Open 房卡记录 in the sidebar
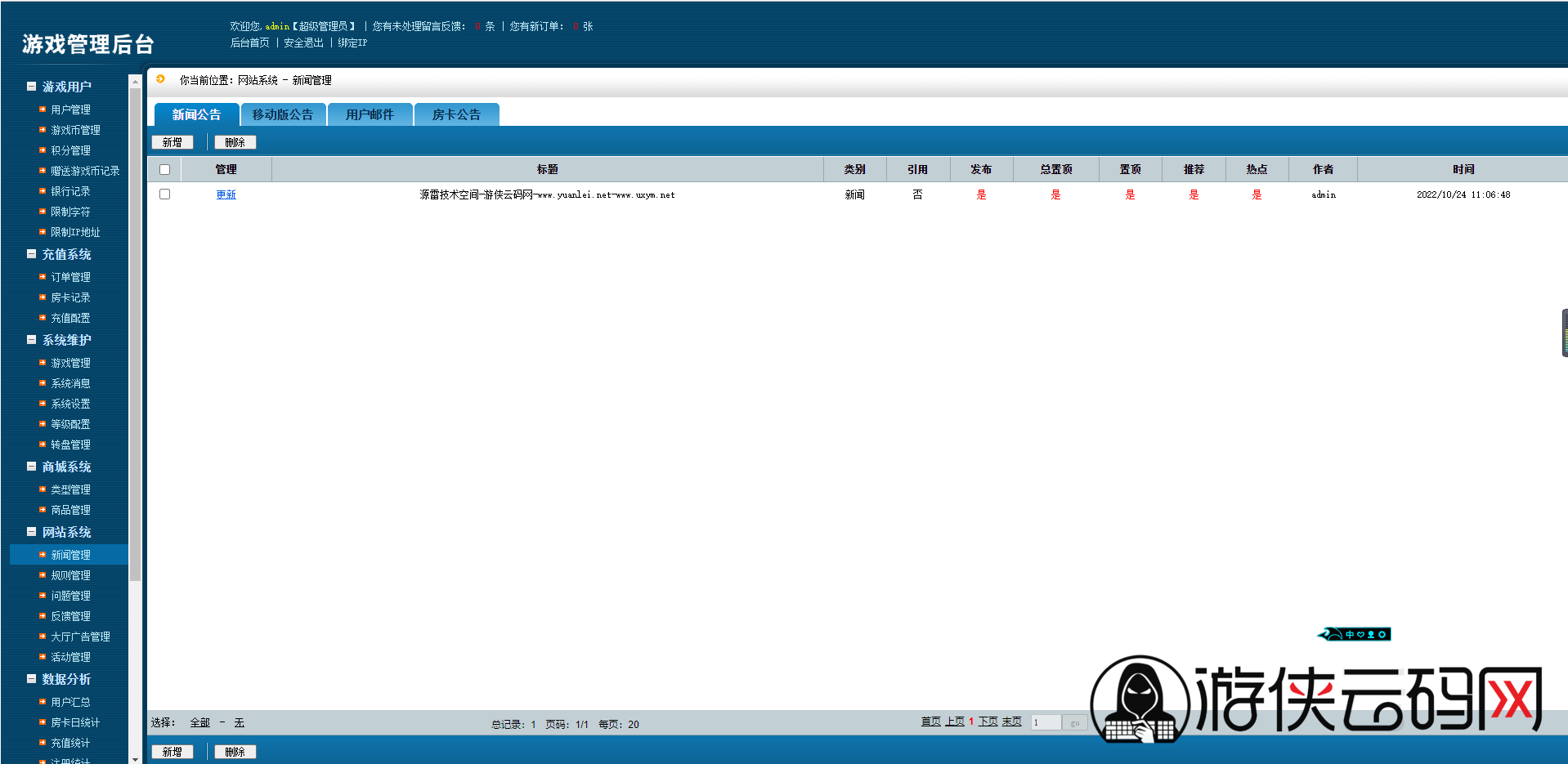This screenshot has width=1568, height=764. coord(70,297)
